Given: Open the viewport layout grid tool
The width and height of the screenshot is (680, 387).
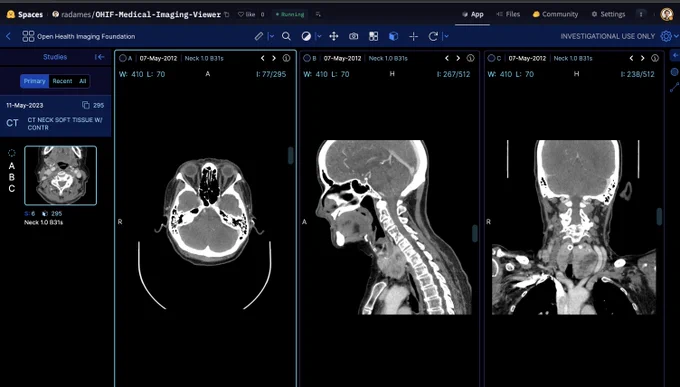Looking at the screenshot, I should point(373,36).
